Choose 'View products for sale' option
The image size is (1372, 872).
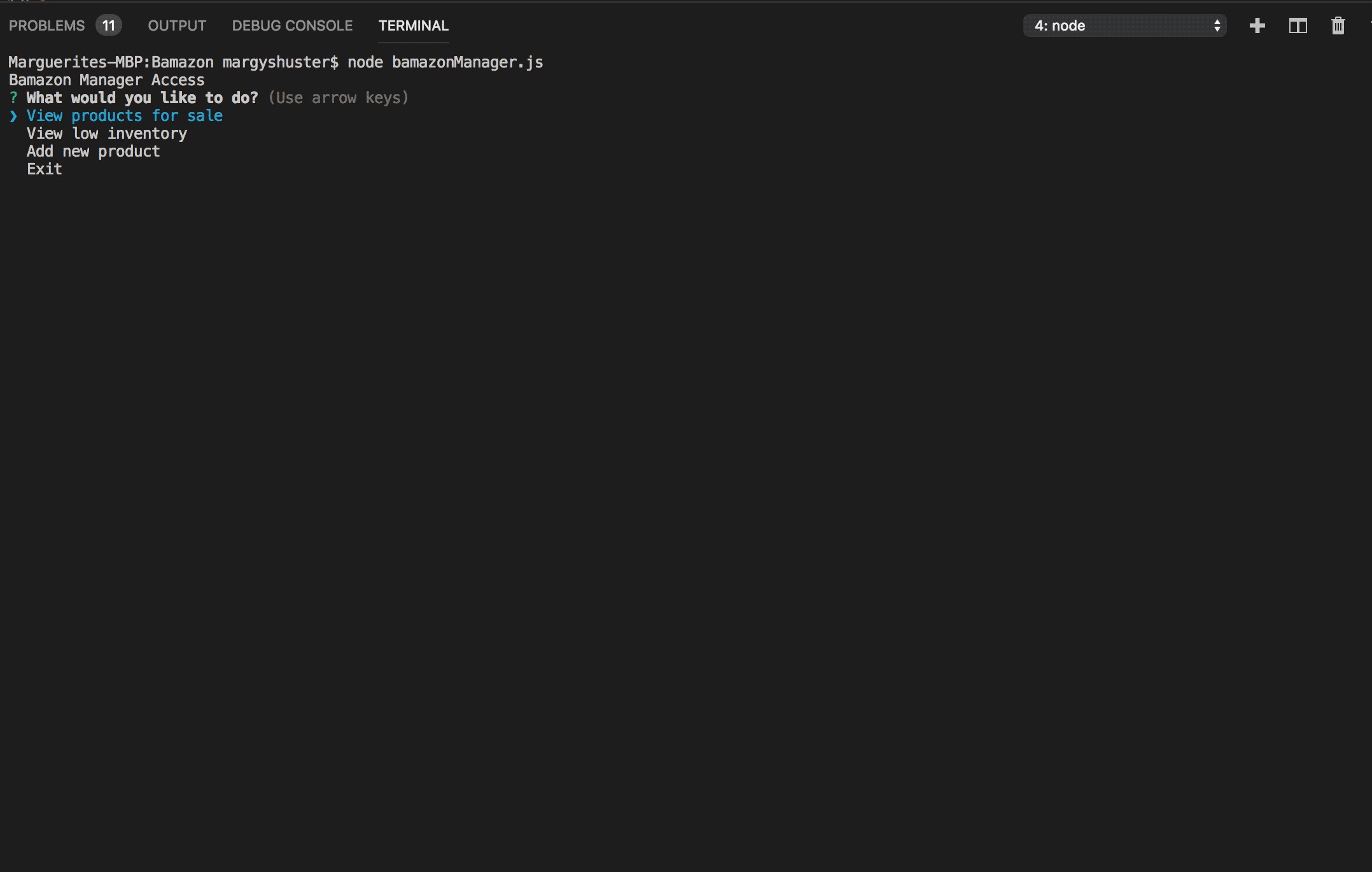pyautogui.click(x=125, y=116)
